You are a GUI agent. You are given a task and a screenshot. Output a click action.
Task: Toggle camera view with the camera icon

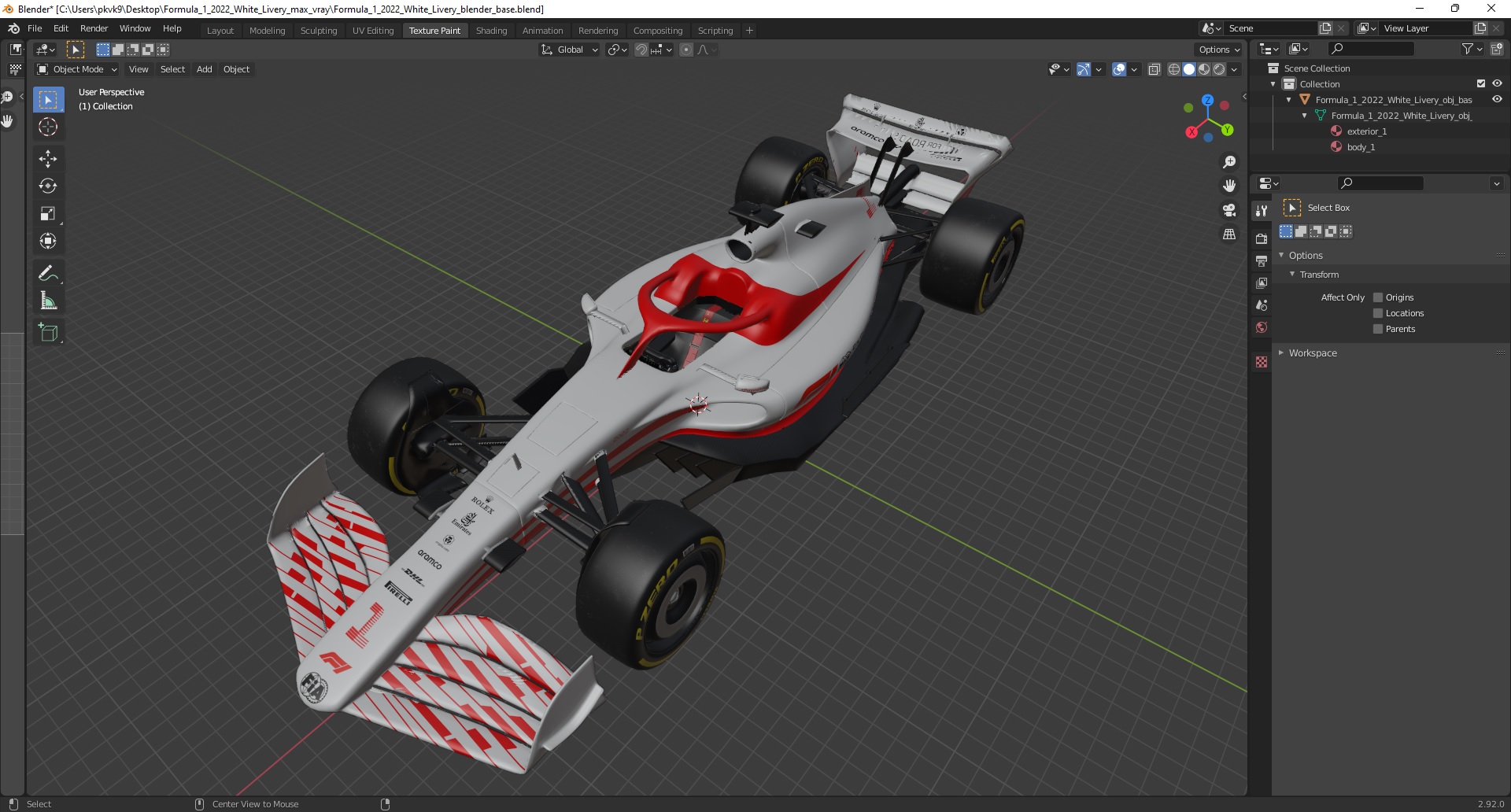pyautogui.click(x=1229, y=210)
